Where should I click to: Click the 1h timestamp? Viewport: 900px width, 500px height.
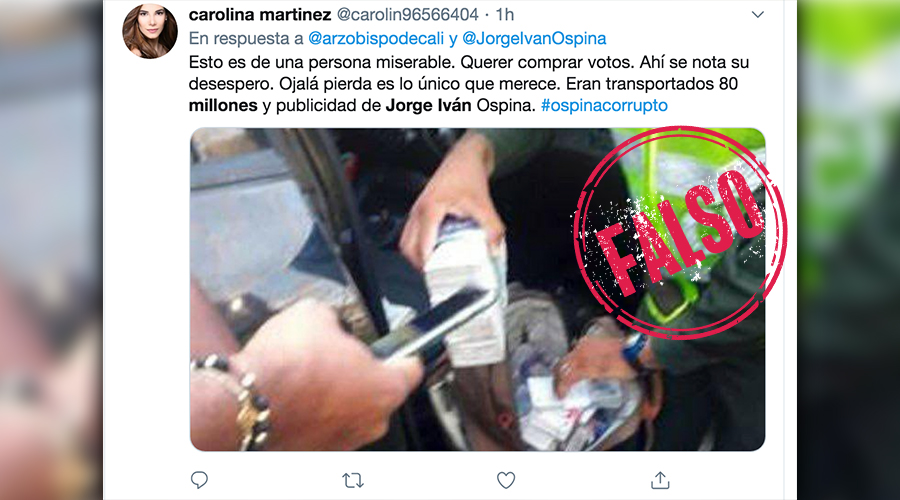tap(505, 14)
